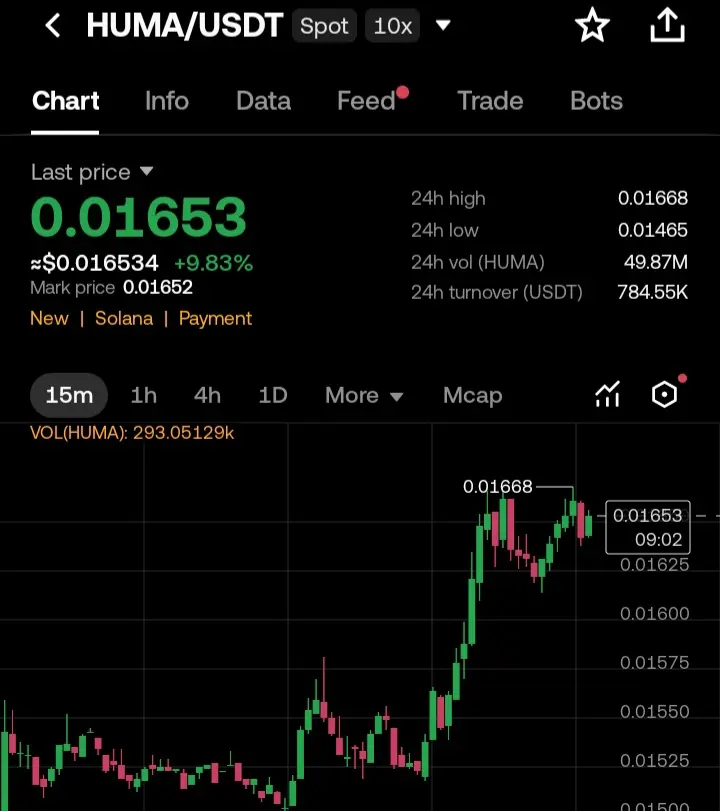Expand the trading pair dropdown arrow

(443, 25)
